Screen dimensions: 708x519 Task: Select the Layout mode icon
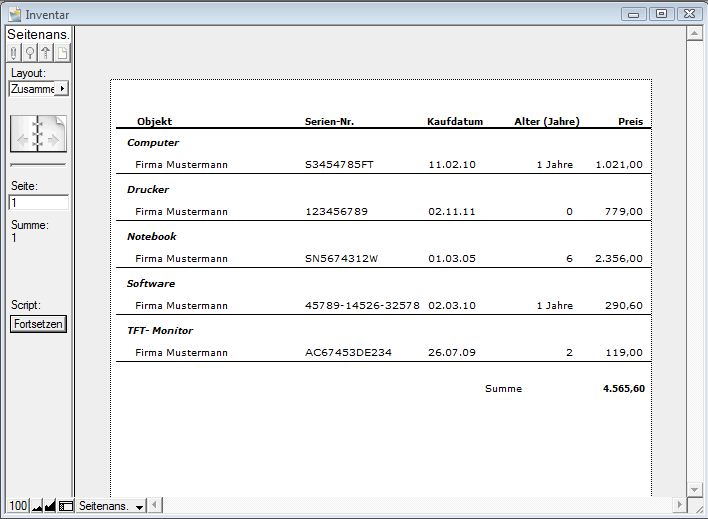tap(46, 53)
